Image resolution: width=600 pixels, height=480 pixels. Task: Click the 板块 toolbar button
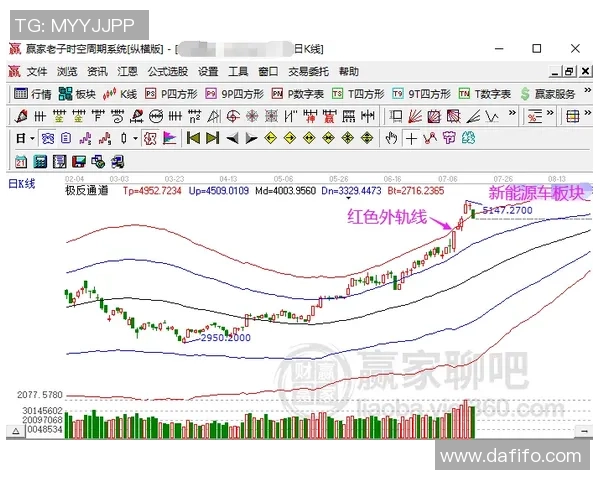coord(77,94)
